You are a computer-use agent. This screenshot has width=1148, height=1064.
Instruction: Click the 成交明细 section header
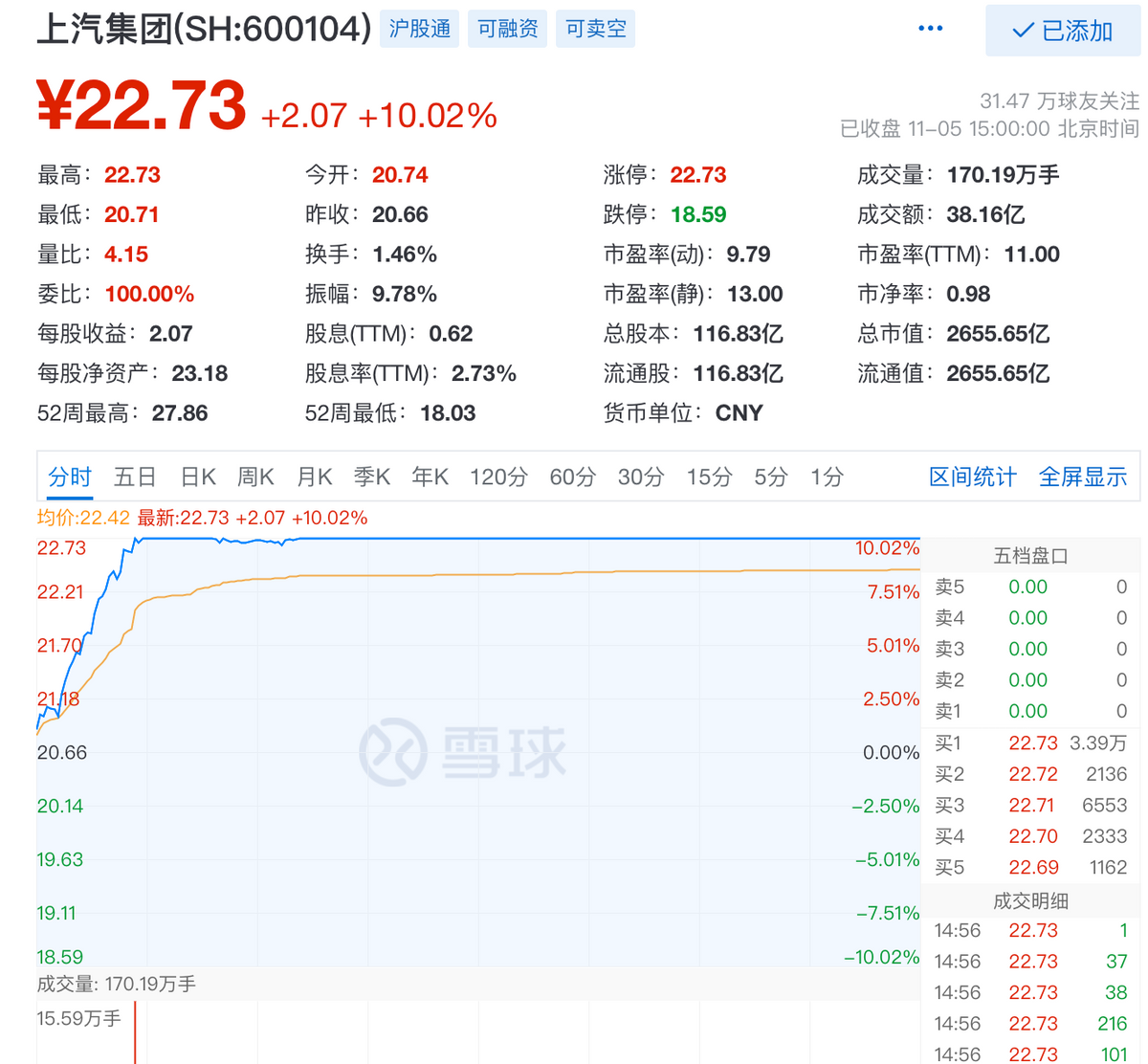click(1030, 900)
